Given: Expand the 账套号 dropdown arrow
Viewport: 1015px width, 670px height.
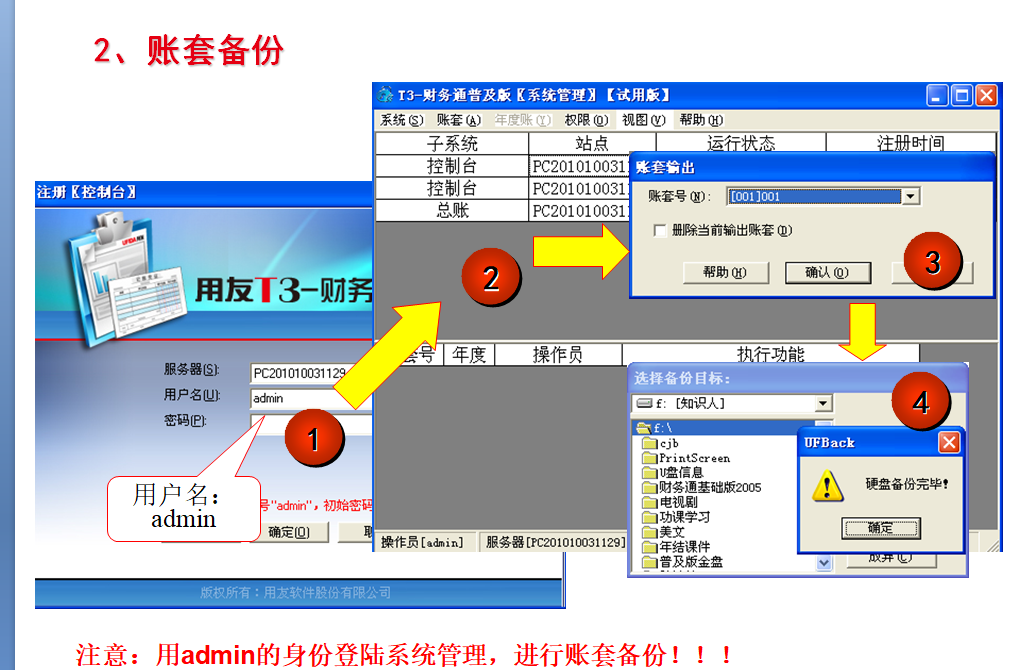Looking at the screenshot, I should [x=911, y=196].
